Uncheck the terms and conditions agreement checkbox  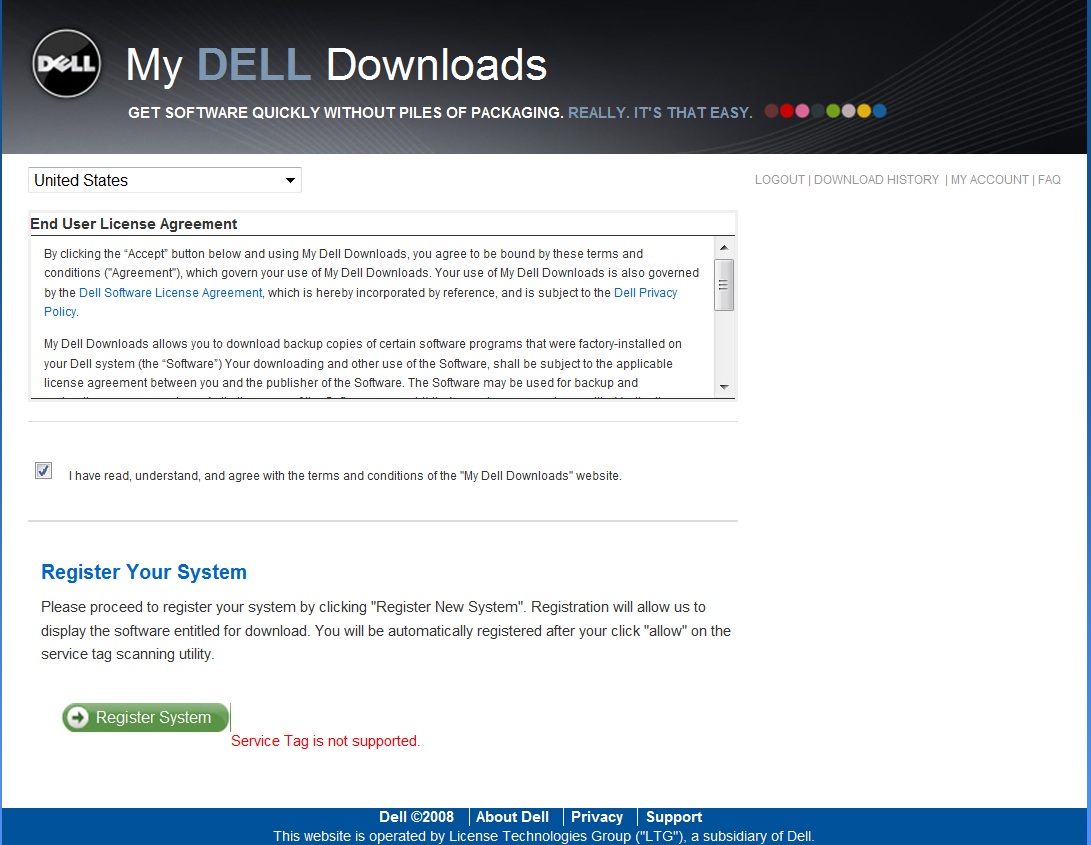pos(43,471)
